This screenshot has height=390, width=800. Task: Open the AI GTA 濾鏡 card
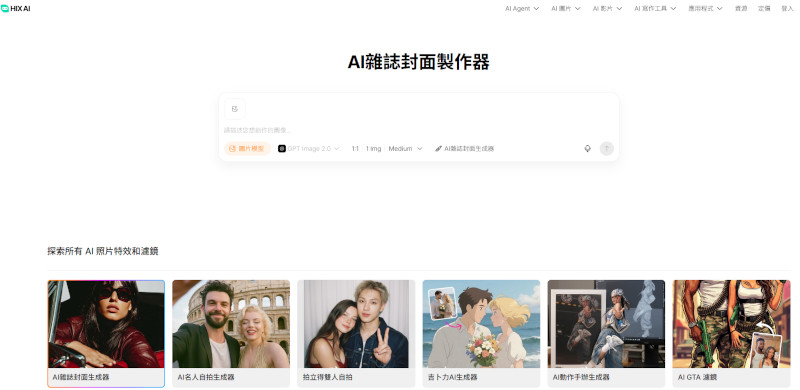tap(731, 333)
